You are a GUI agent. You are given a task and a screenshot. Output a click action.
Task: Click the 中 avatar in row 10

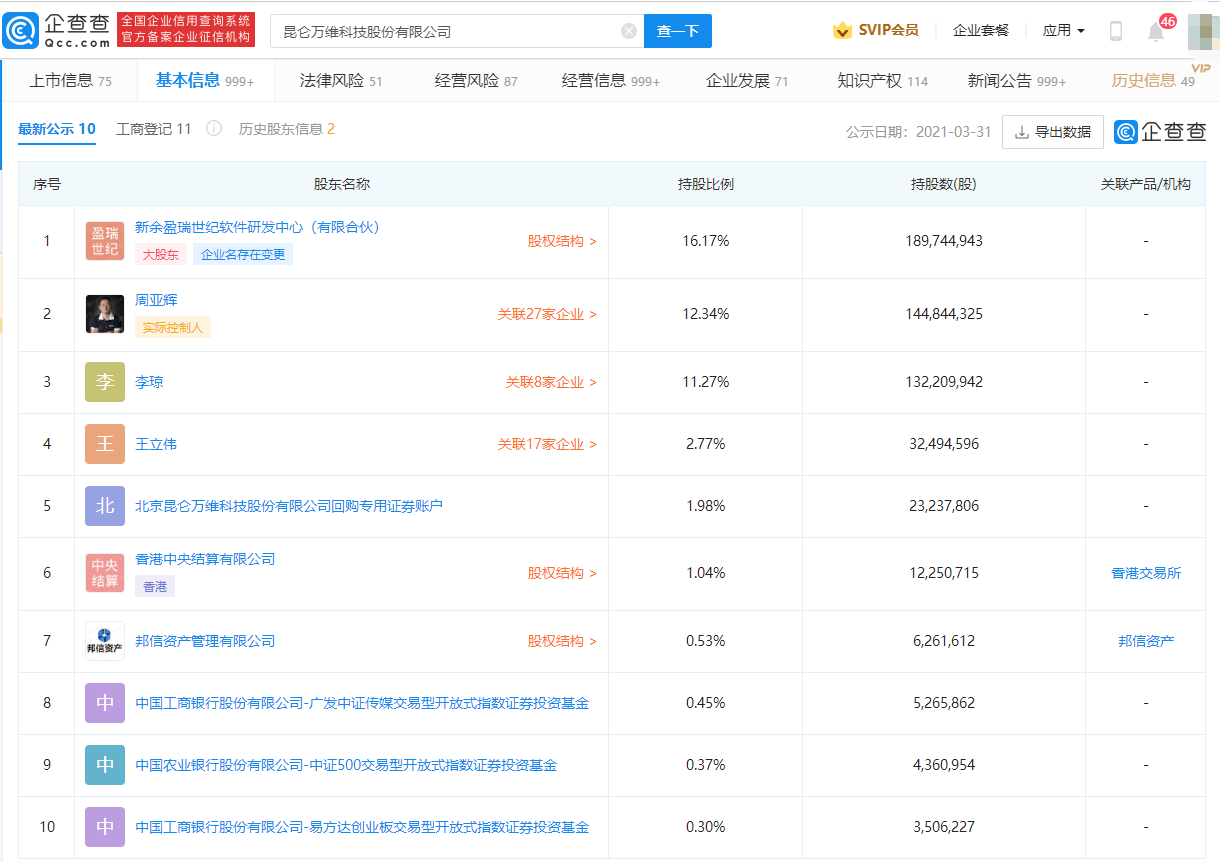(x=105, y=827)
